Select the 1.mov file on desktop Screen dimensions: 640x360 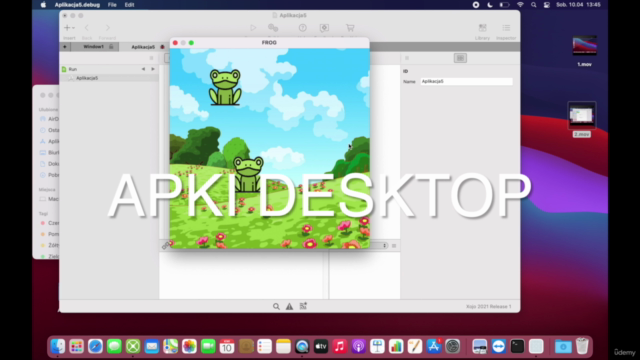tap(584, 51)
